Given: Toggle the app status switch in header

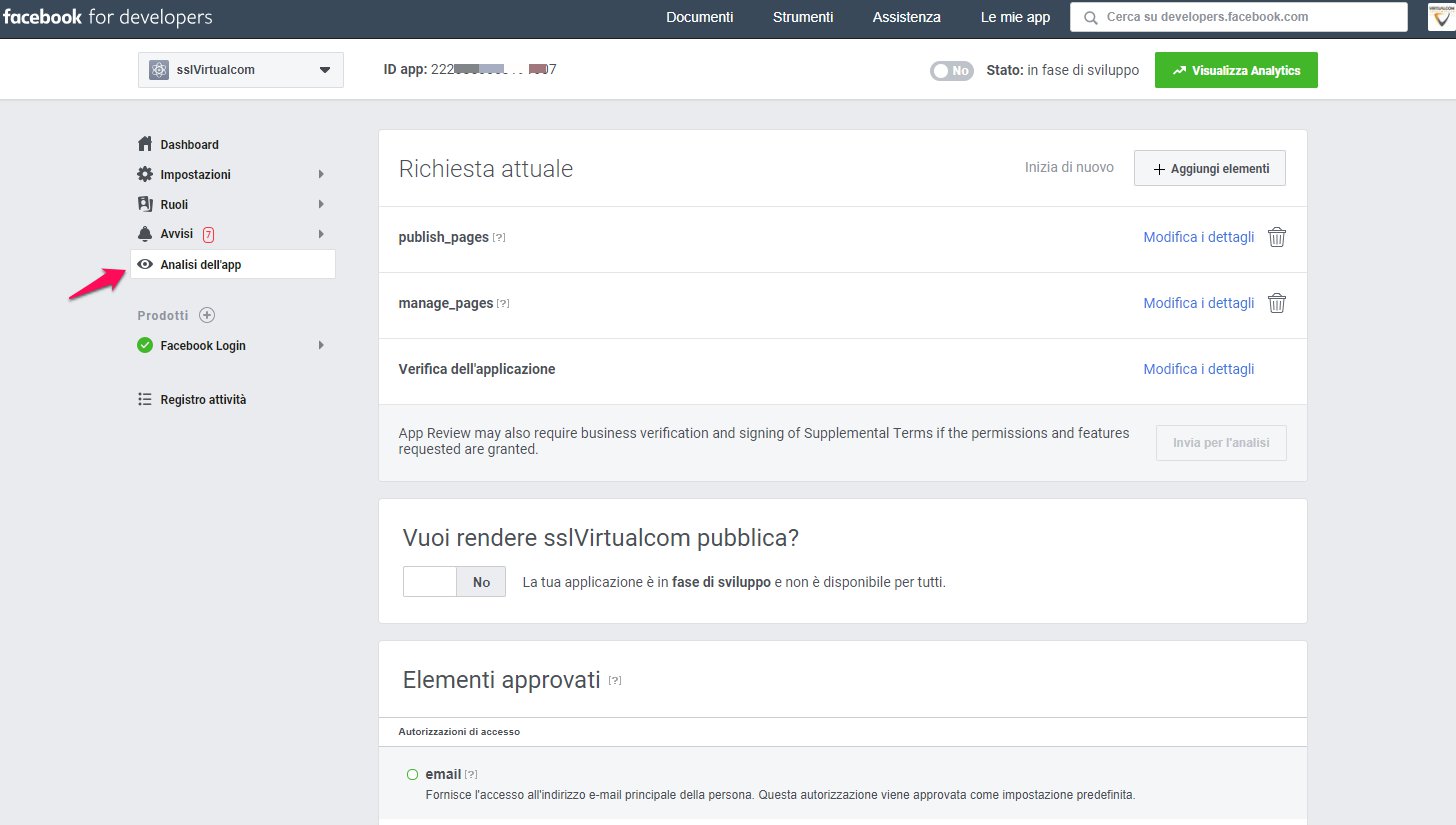Looking at the screenshot, I should [x=951, y=71].
